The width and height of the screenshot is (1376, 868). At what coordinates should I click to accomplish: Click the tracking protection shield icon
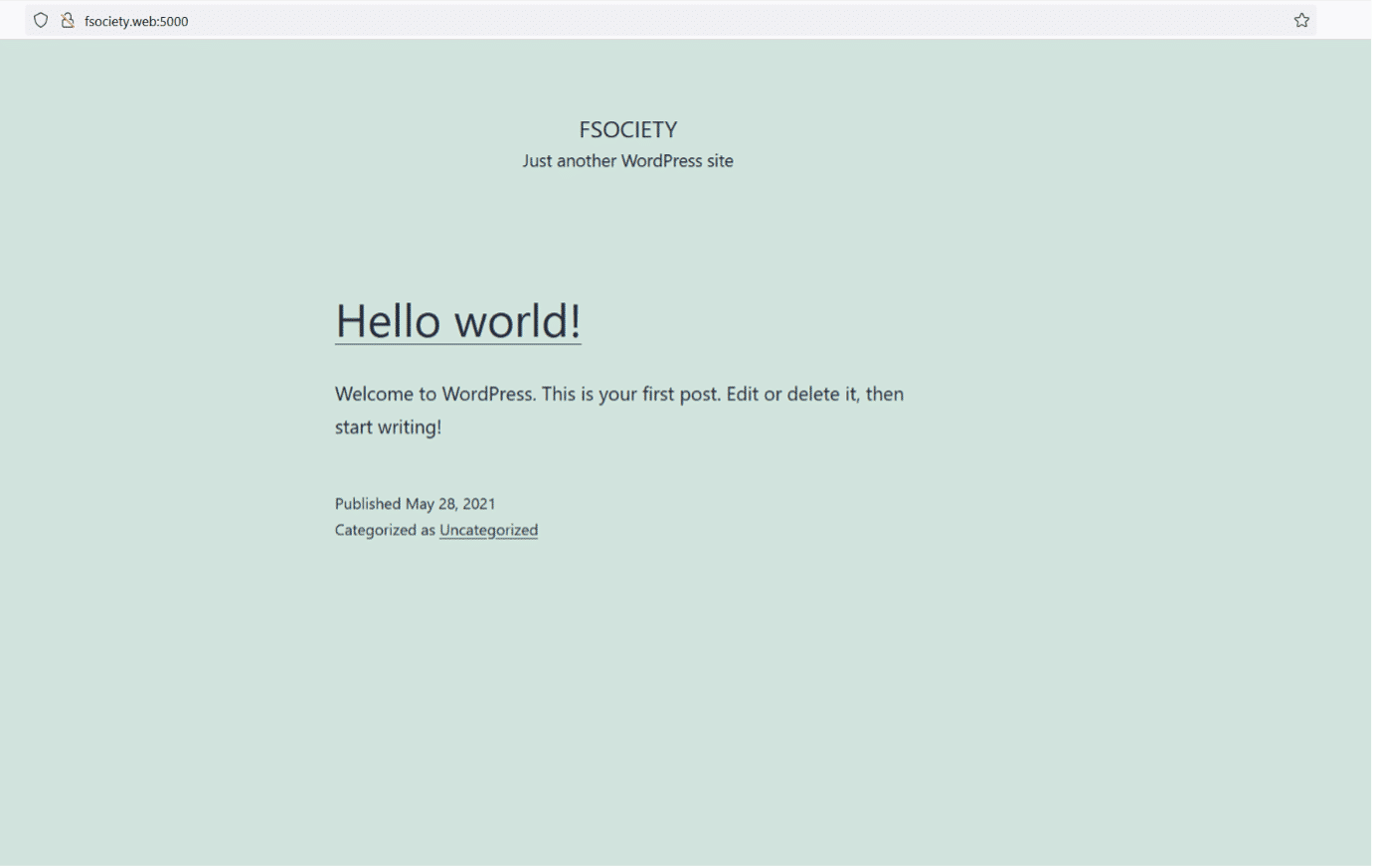(x=41, y=21)
